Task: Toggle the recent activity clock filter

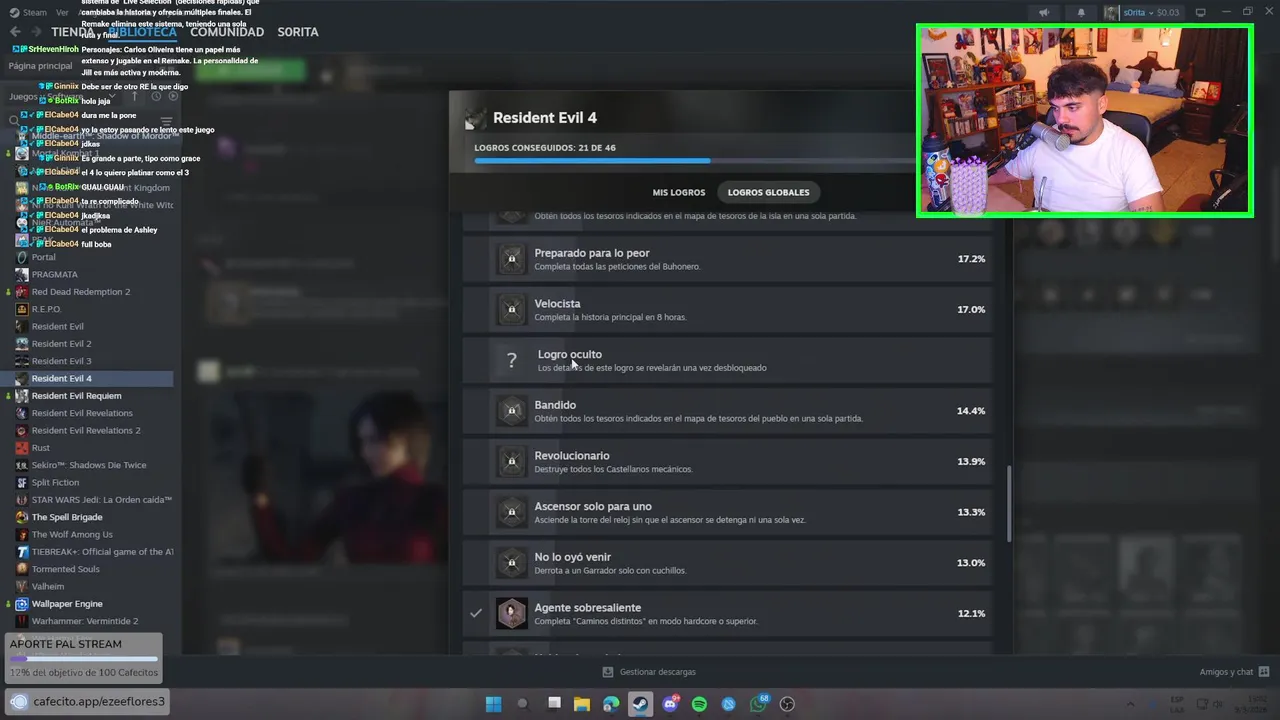Action: coord(155,96)
